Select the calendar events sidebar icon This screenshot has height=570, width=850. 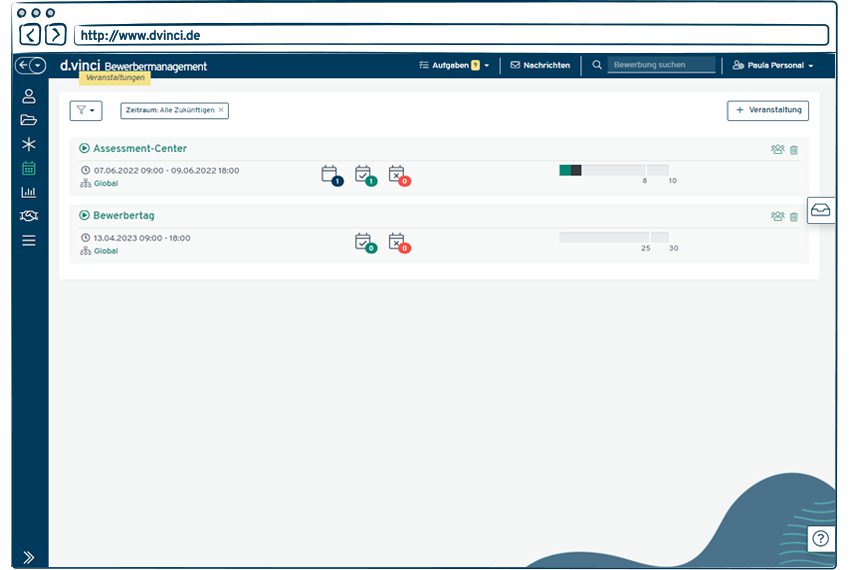(29, 168)
